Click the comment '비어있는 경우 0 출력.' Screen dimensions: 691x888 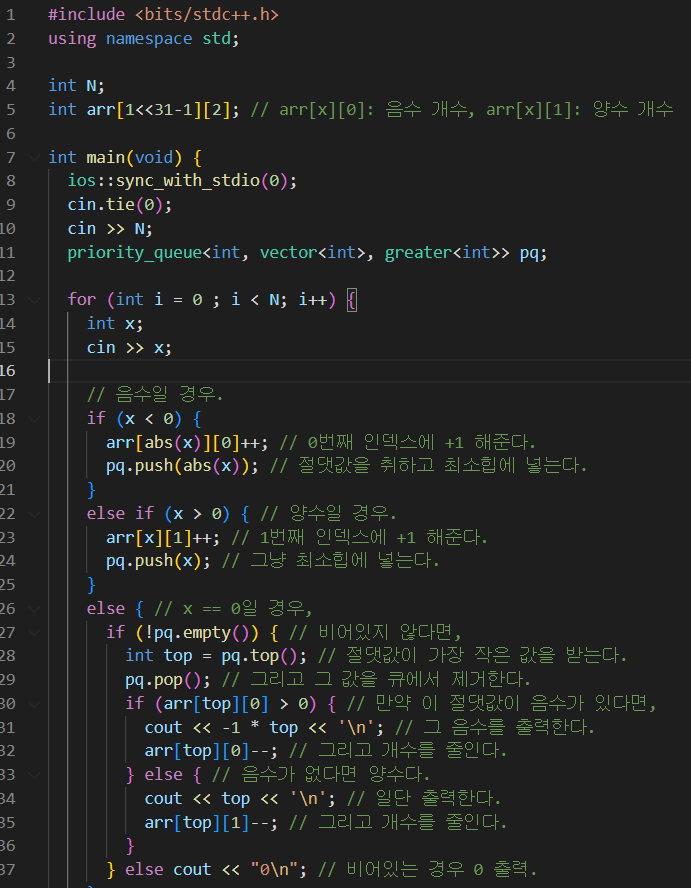441,869
